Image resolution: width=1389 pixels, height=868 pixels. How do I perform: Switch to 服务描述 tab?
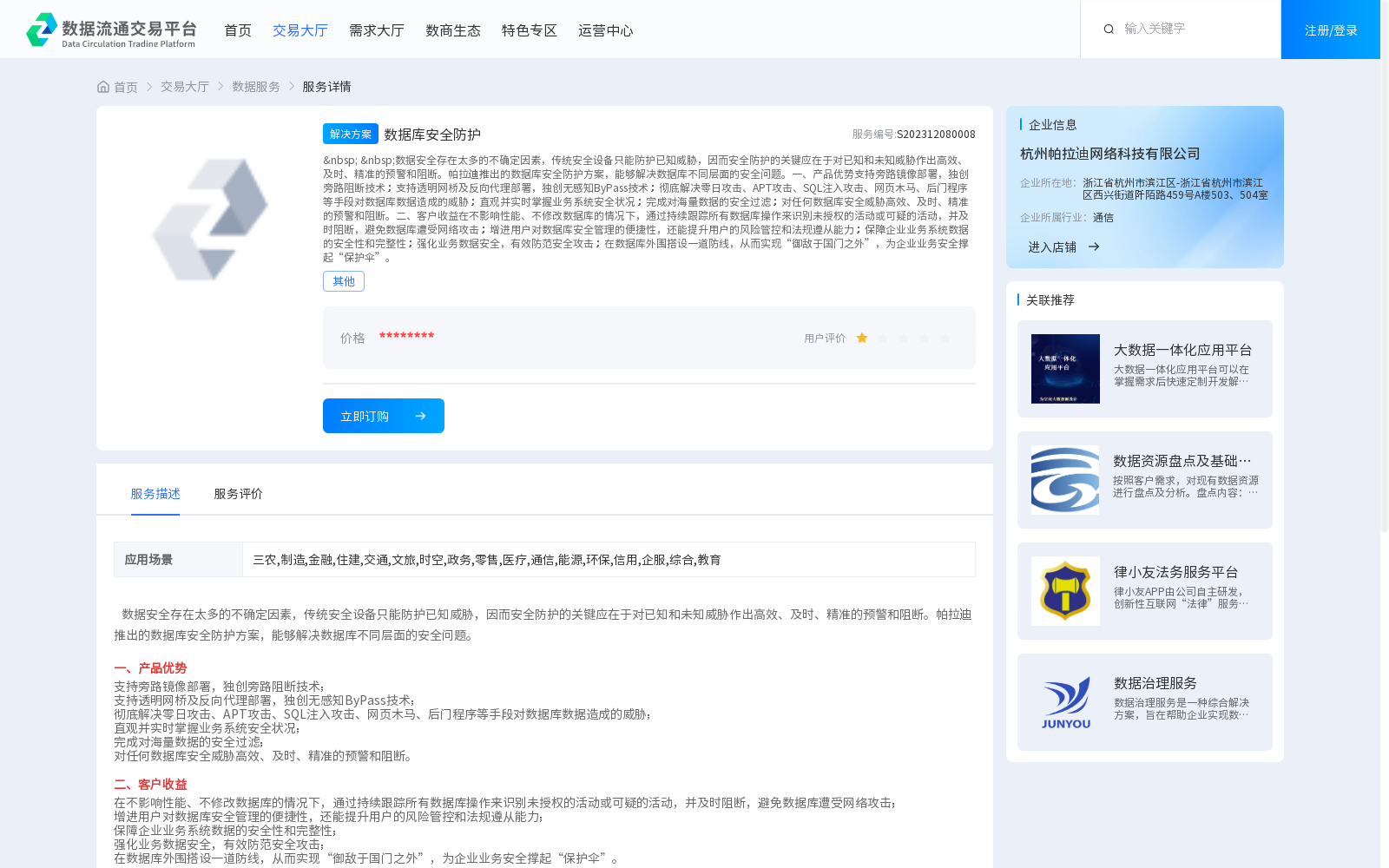(x=155, y=494)
